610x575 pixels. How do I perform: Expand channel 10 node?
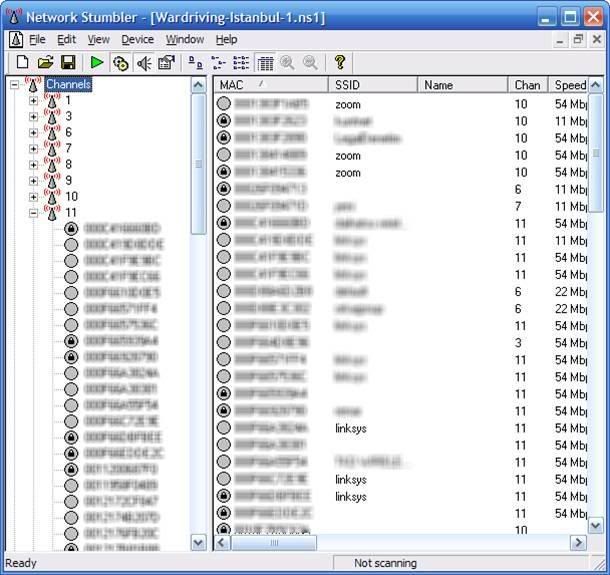coord(33,196)
